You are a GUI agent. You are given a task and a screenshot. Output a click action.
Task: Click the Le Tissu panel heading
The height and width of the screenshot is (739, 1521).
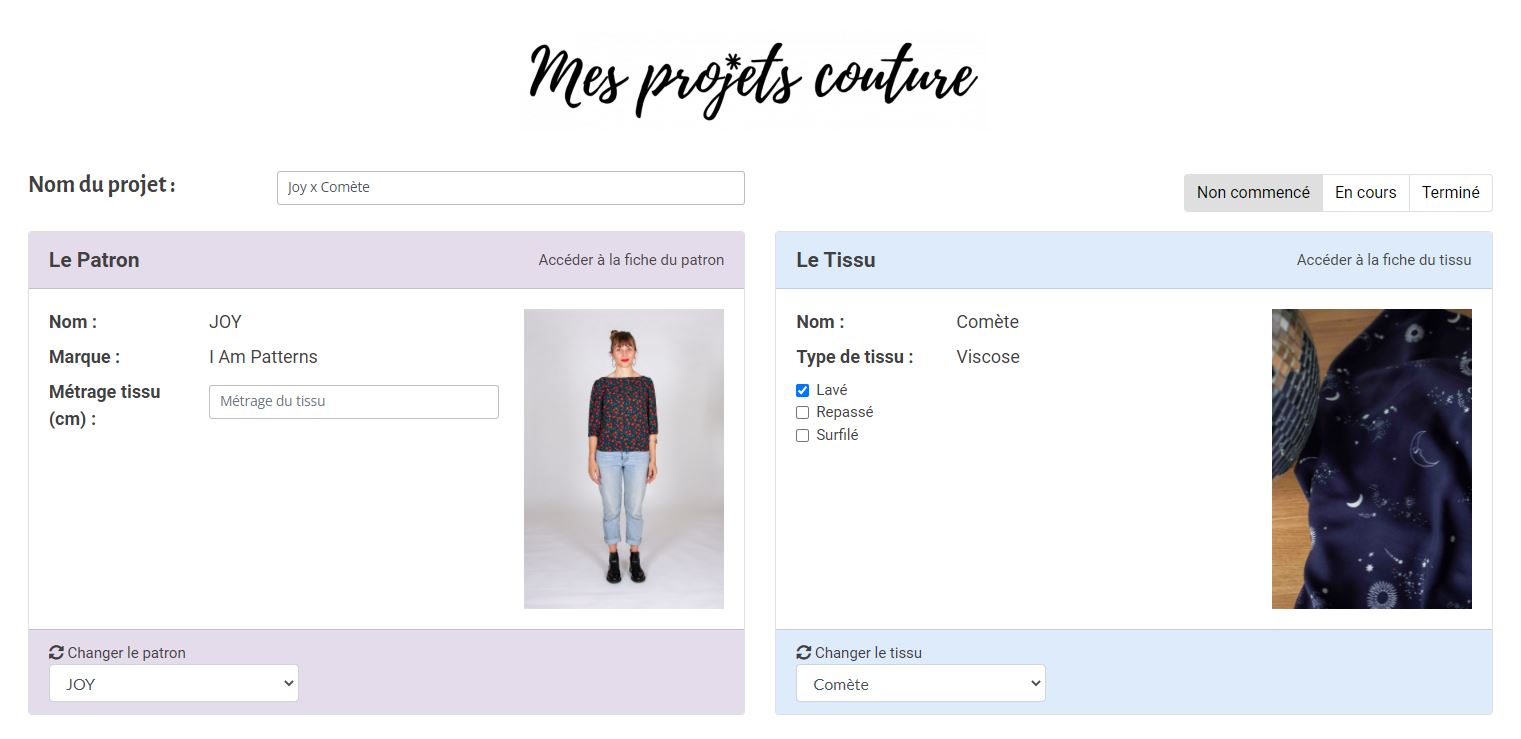(x=836, y=260)
